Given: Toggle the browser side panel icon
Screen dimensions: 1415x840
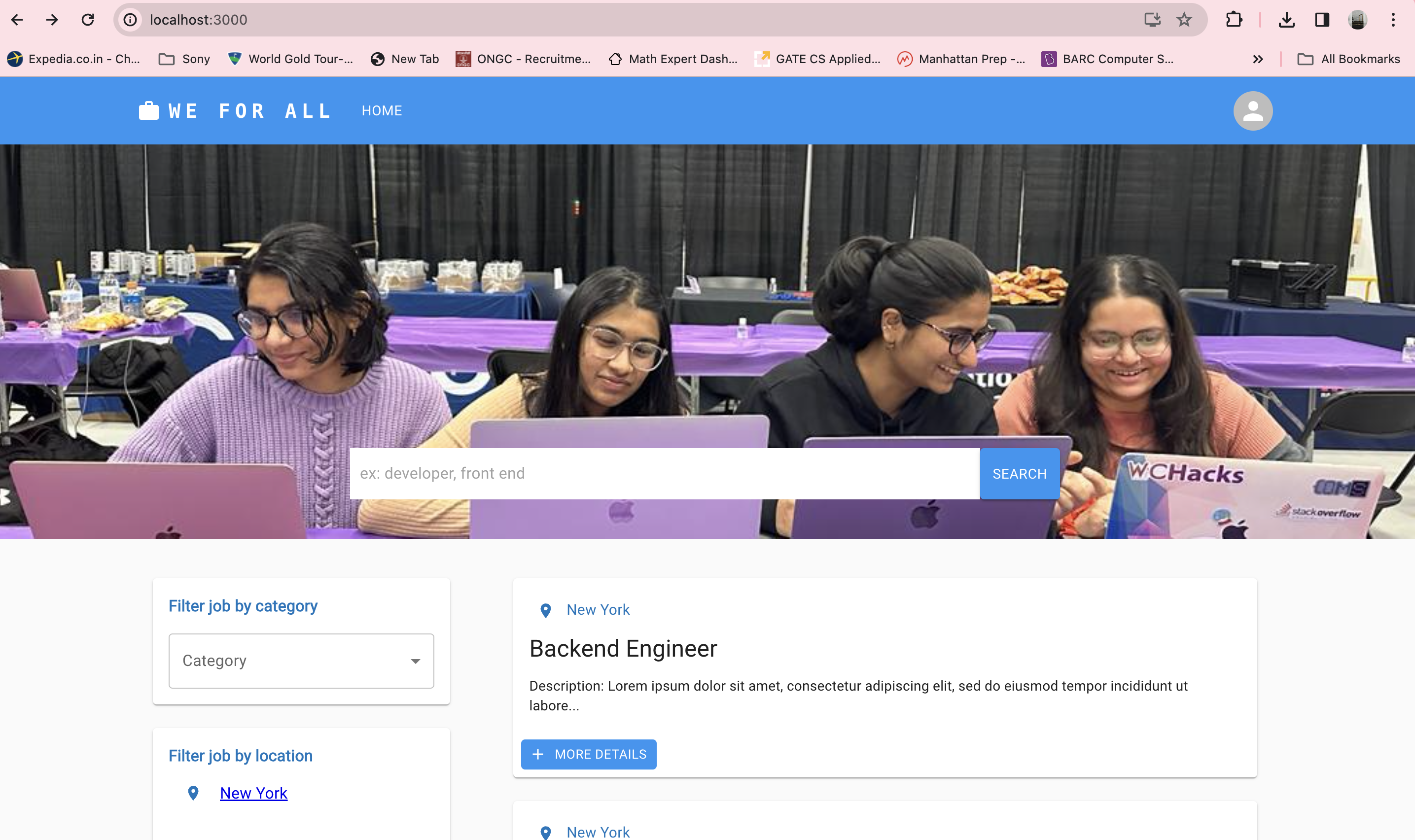Looking at the screenshot, I should (x=1322, y=20).
